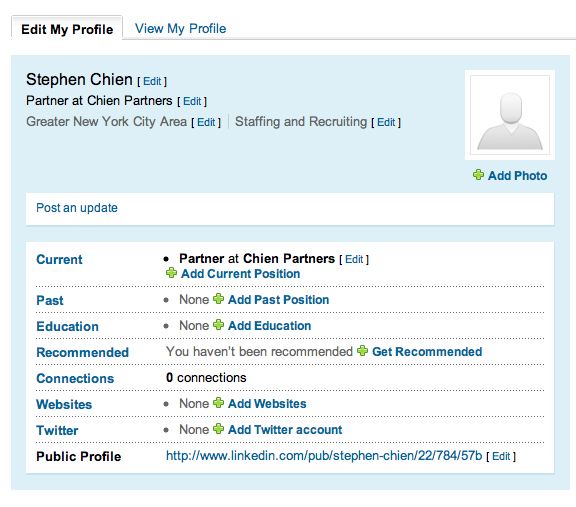
Task: Edit the Greater New York City Area location
Action: click(206, 122)
